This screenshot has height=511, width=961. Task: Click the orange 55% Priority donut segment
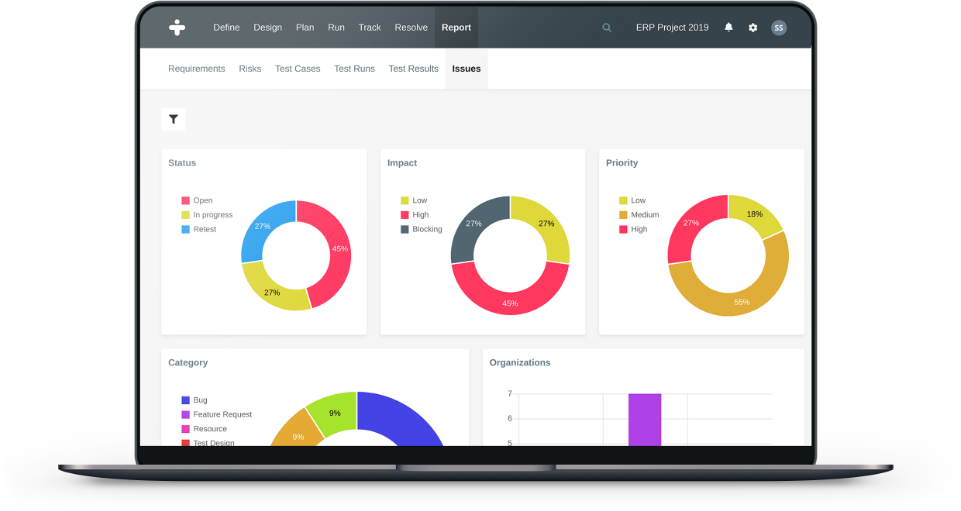pos(740,295)
